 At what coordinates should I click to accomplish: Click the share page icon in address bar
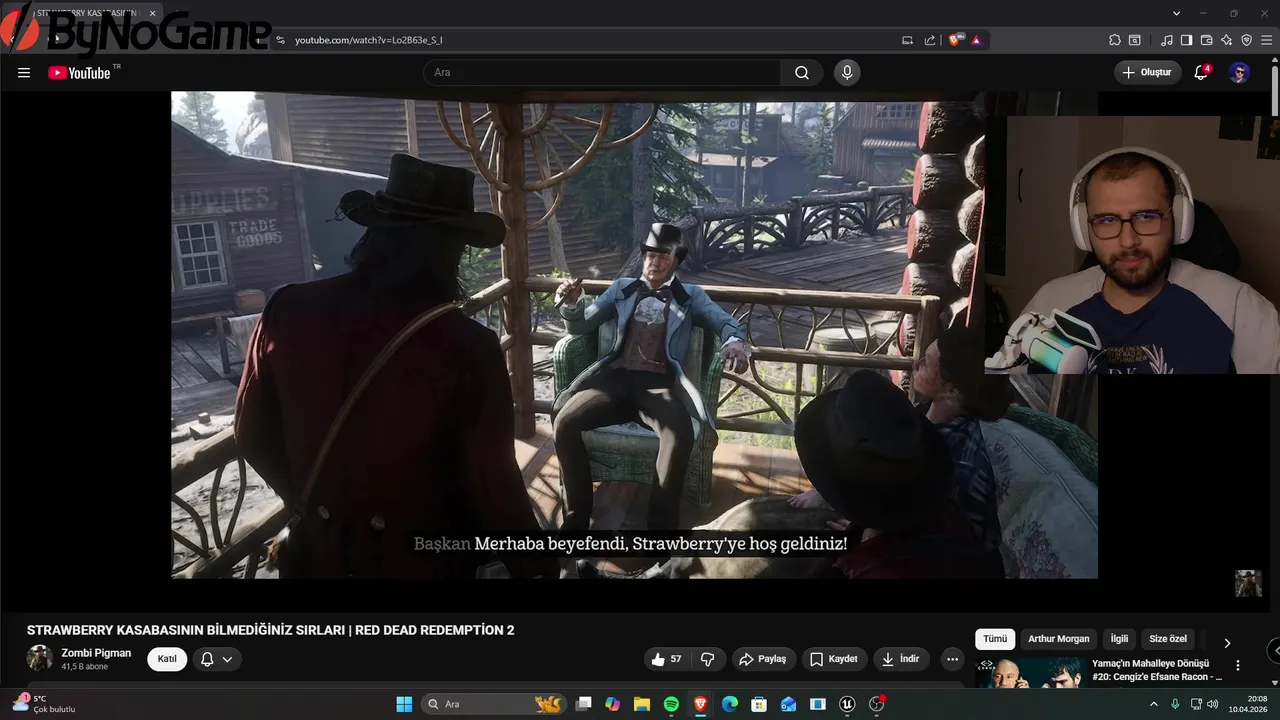(x=930, y=40)
